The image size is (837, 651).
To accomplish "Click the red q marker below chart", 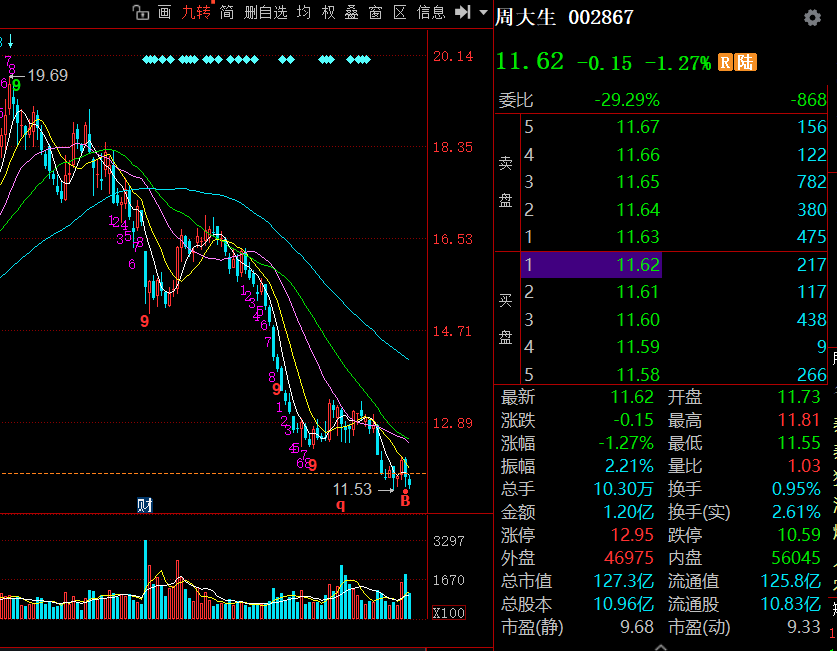I will coord(341,504).
